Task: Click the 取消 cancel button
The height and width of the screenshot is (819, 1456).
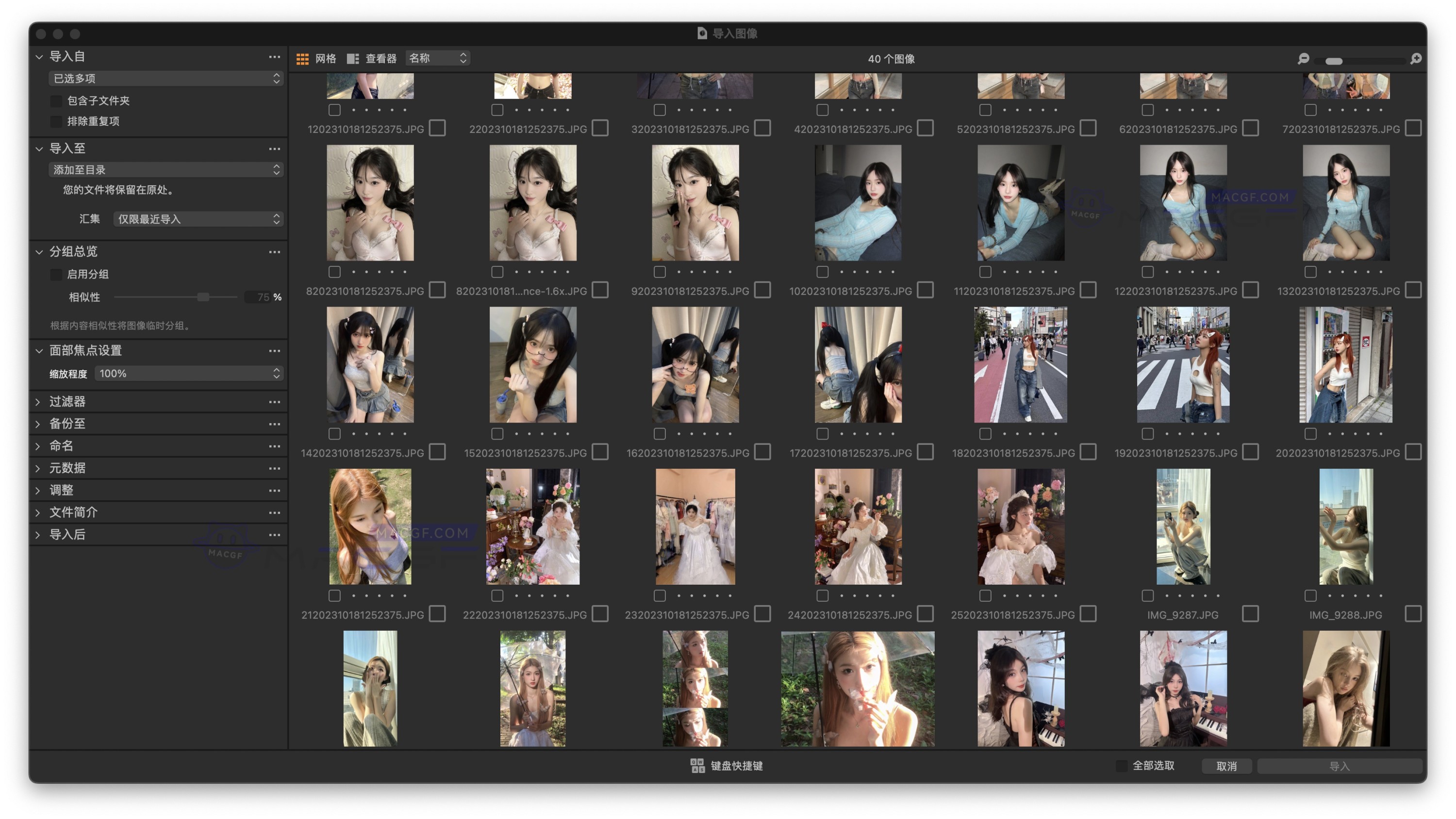Action: [x=1226, y=766]
